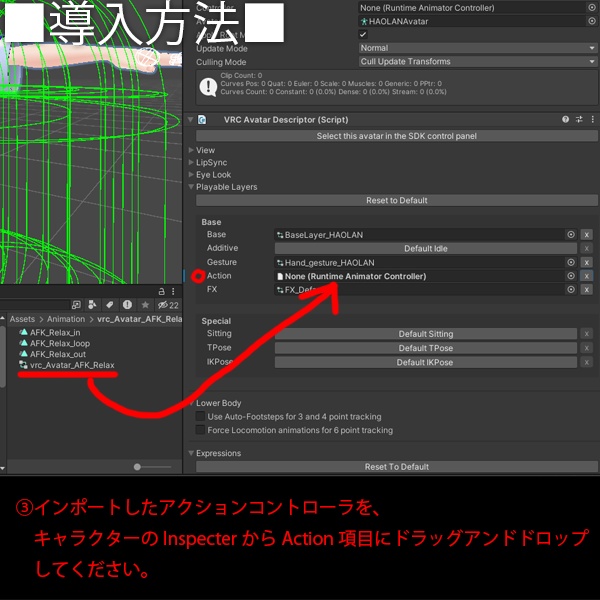Go to Assets in the Project breadcrumb
Screen dimensions: 600x600
pyautogui.click(x=22, y=319)
